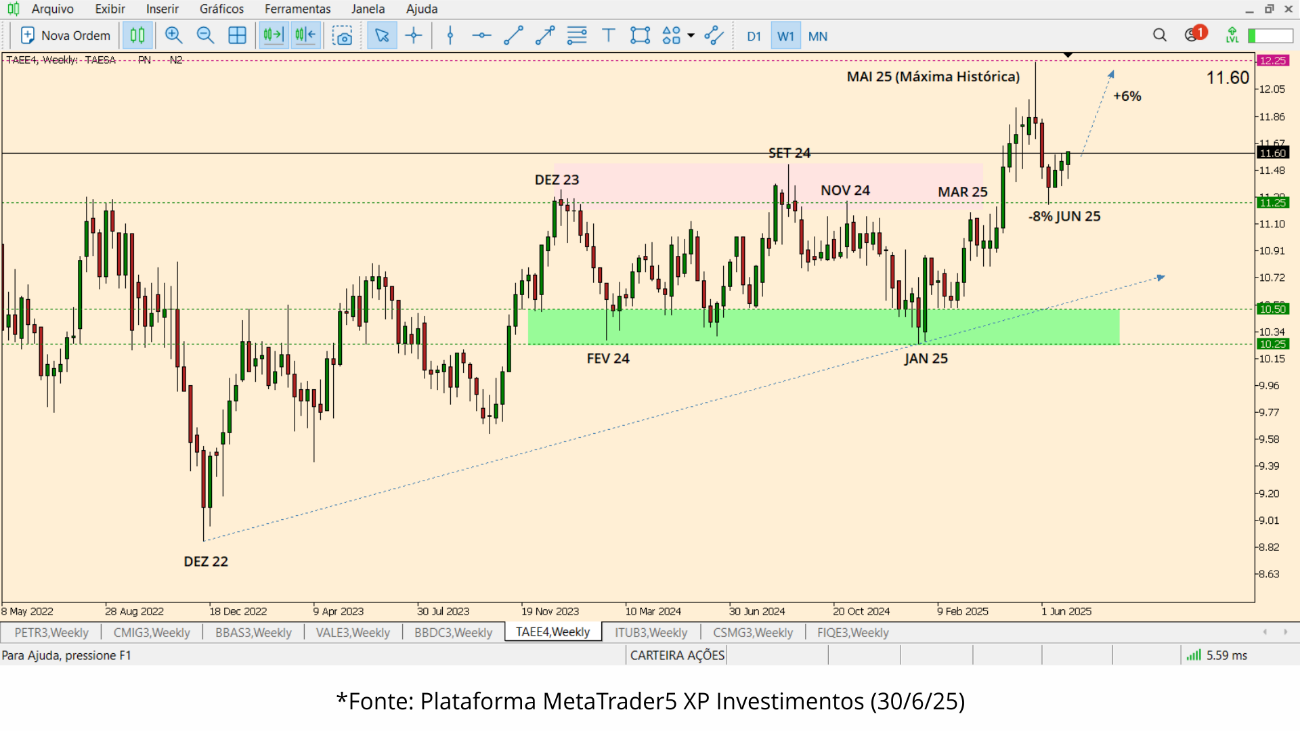The image size is (1300, 731).
Task: Restore the window with the restore button
Action: [x=1269, y=9]
